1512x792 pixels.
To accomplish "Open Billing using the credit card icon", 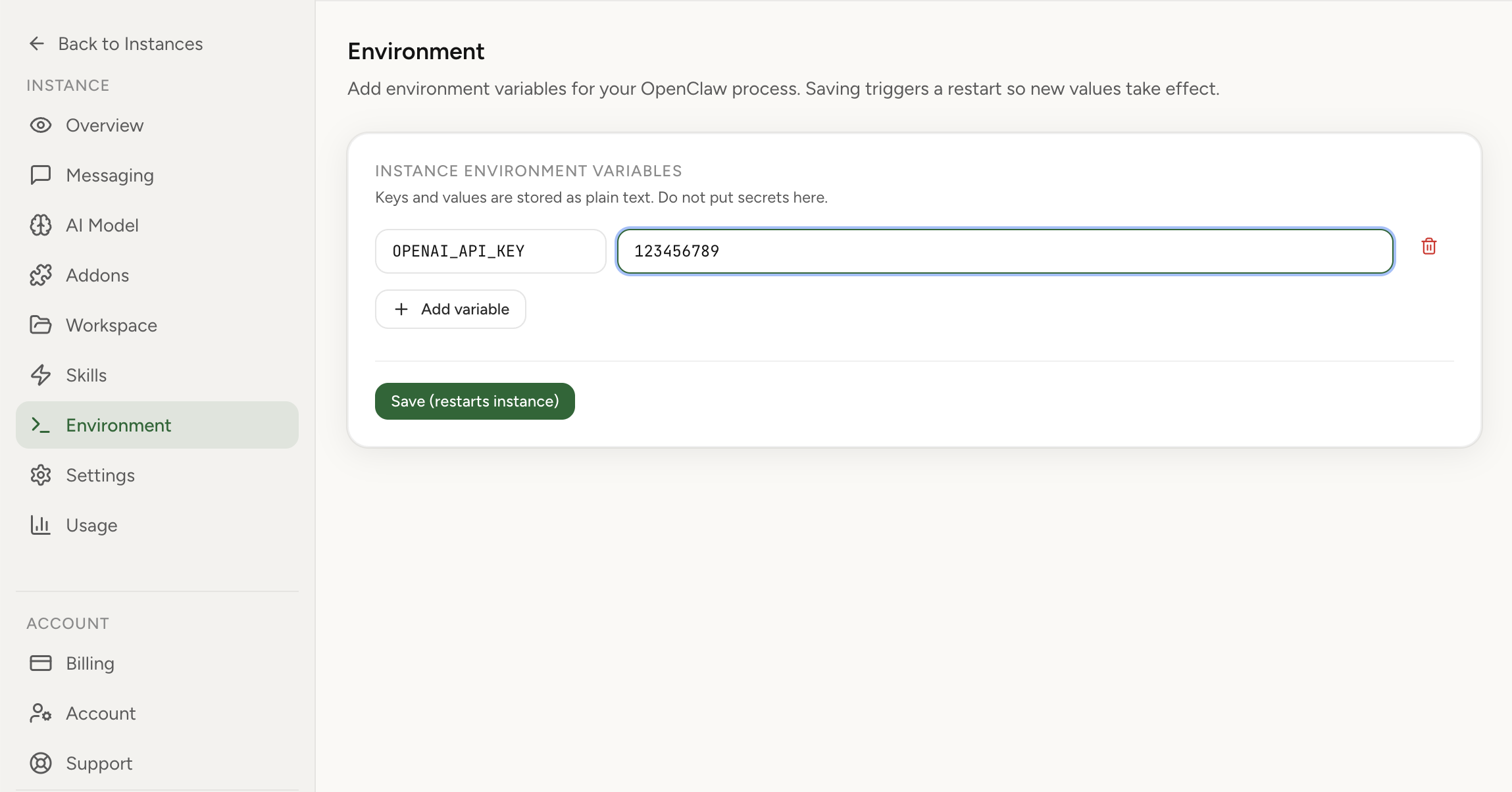I will [41, 663].
